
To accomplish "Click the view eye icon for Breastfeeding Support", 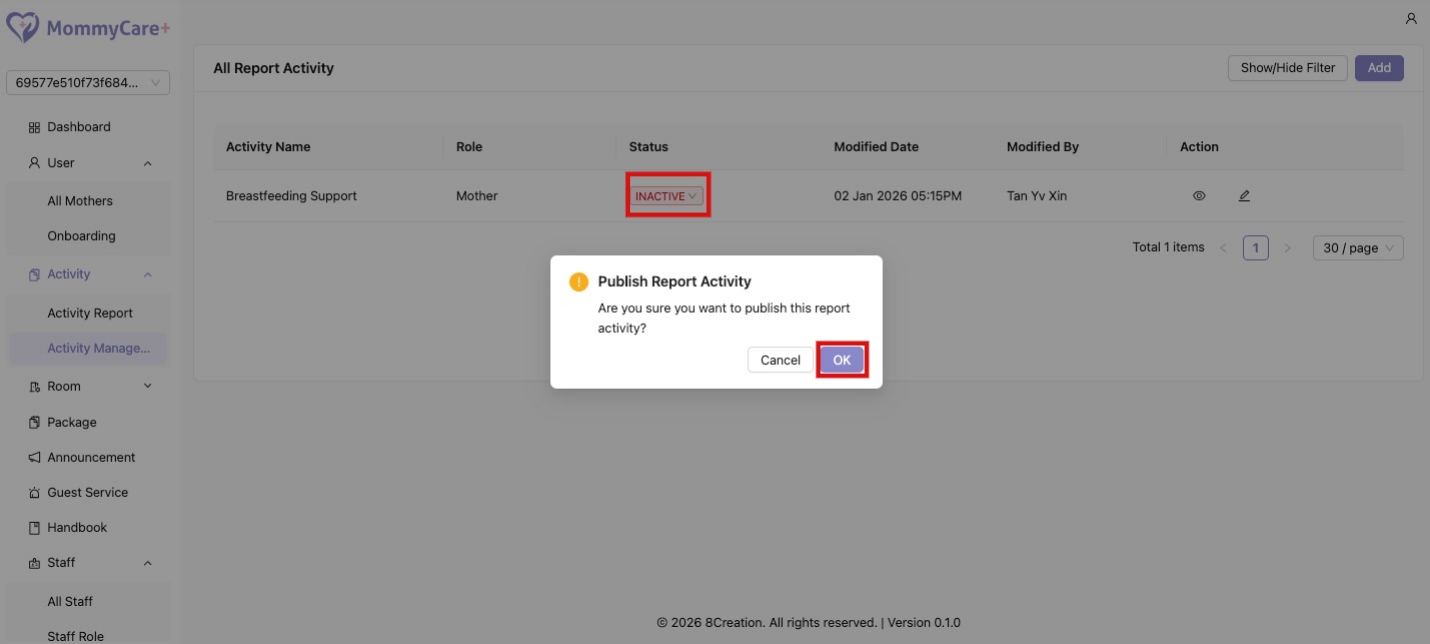I will [1199, 196].
